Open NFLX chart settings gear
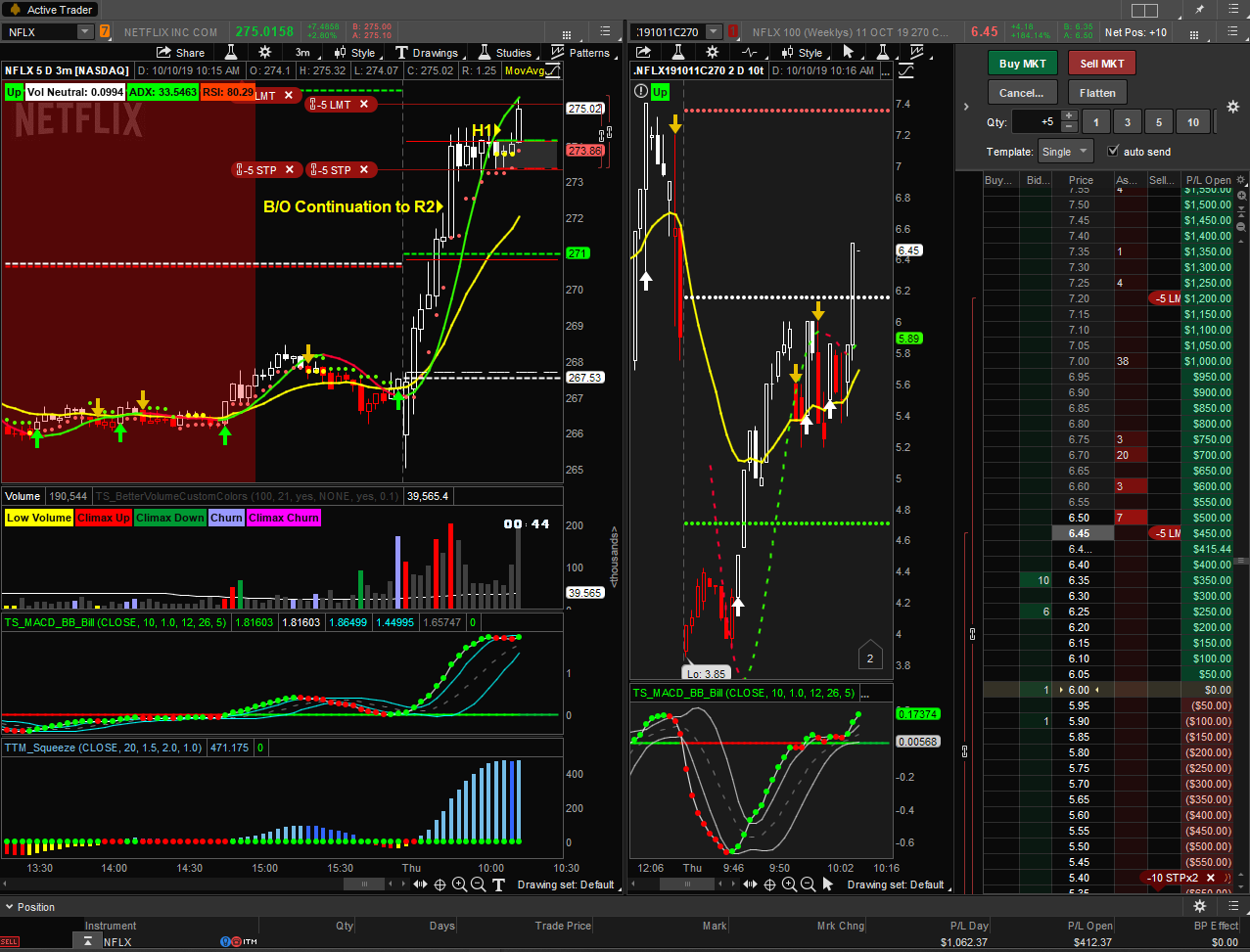 tap(264, 53)
